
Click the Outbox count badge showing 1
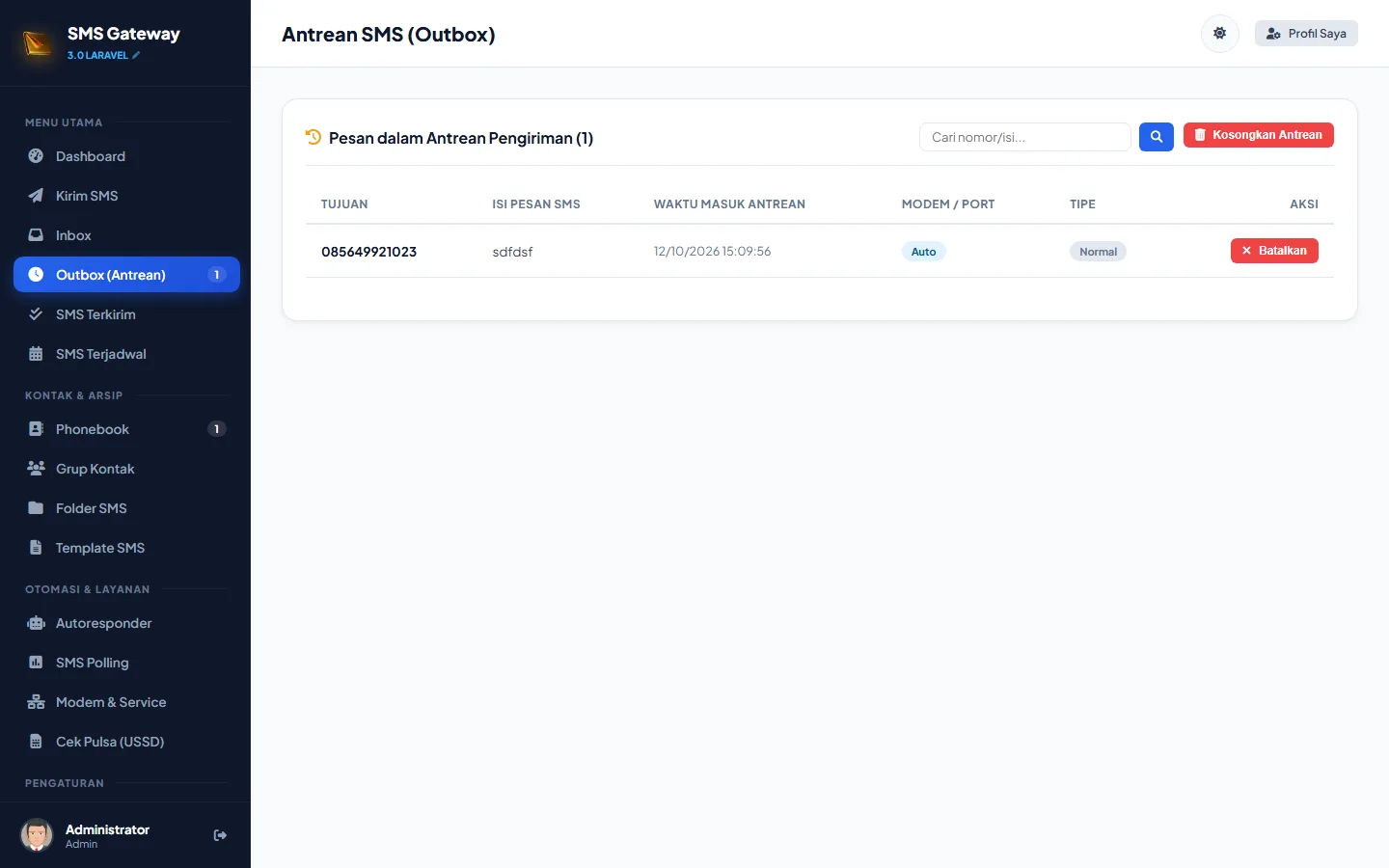pyautogui.click(x=217, y=275)
